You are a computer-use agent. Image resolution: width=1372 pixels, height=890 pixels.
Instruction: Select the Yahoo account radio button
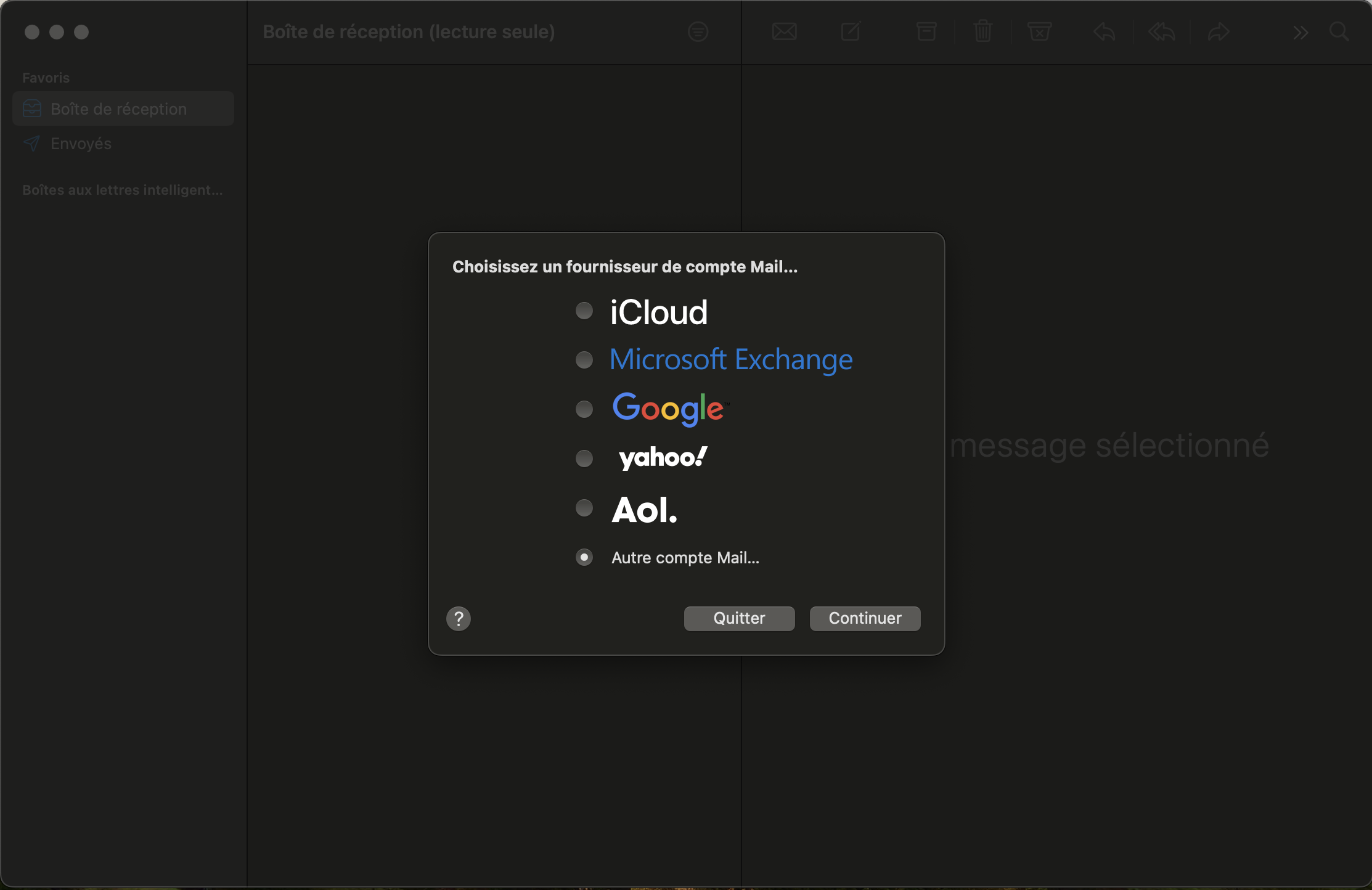584,459
